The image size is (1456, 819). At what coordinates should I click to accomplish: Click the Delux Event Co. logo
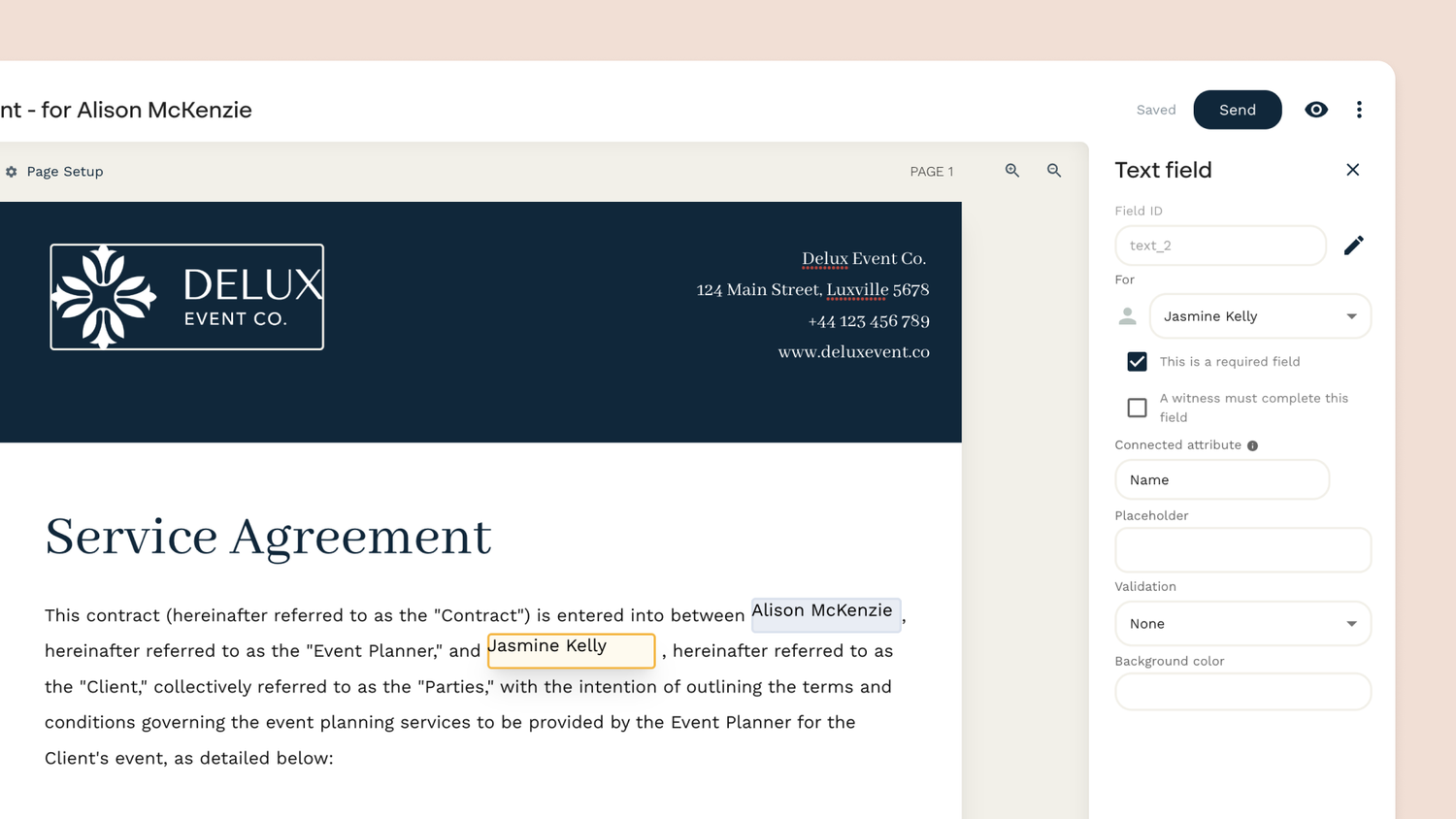(x=186, y=297)
